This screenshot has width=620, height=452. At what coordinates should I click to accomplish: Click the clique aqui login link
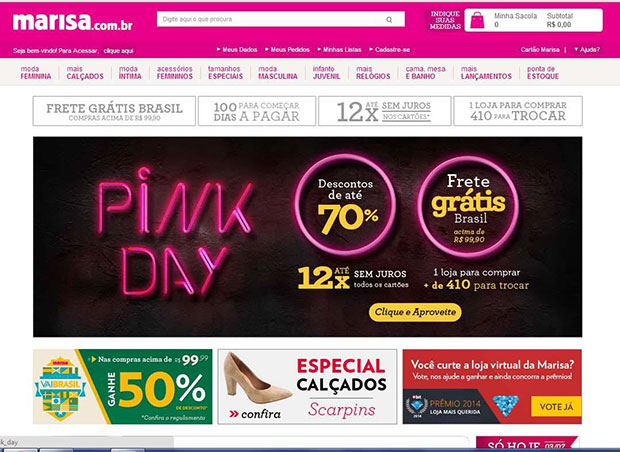pos(118,51)
